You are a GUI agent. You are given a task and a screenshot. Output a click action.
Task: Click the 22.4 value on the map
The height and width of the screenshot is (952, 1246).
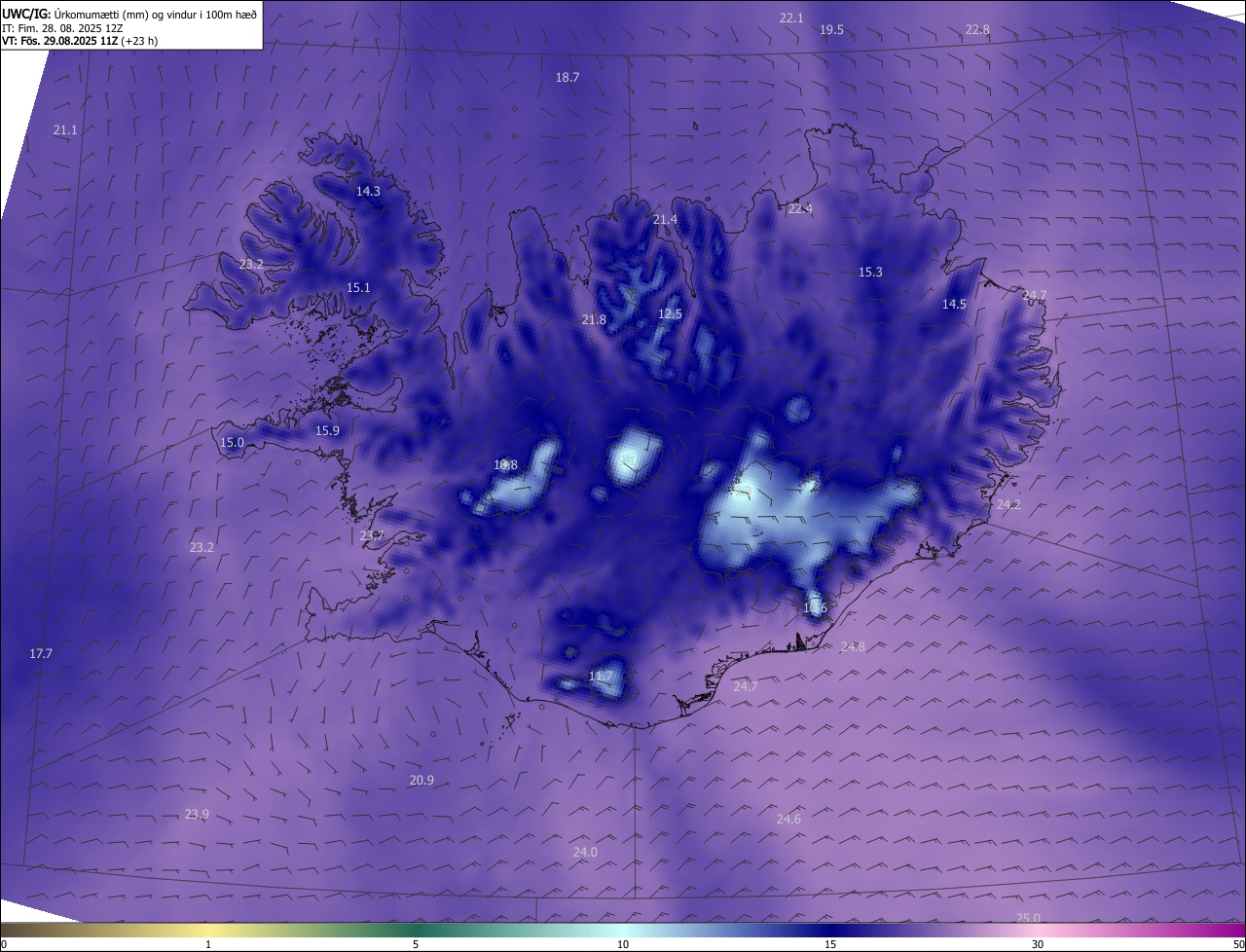click(x=800, y=209)
